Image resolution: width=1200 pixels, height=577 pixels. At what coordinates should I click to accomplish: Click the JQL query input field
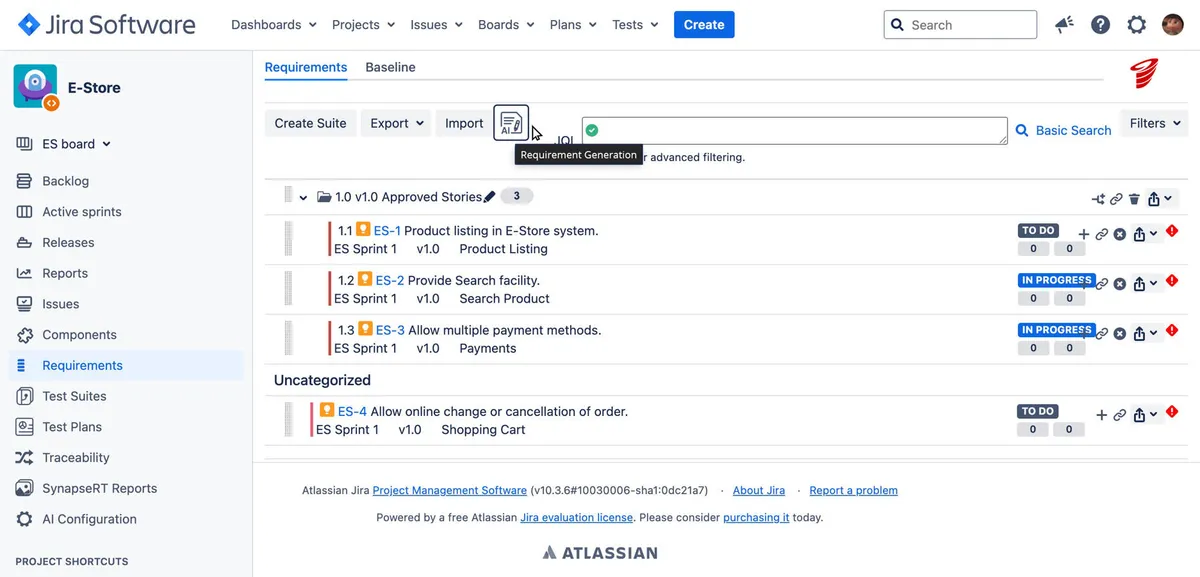tap(795, 131)
